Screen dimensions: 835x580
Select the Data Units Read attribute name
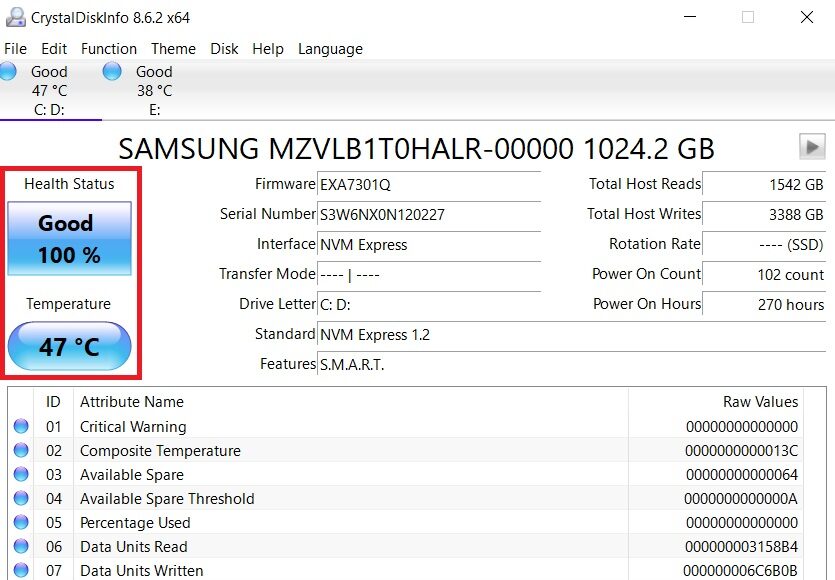coord(134,546)
